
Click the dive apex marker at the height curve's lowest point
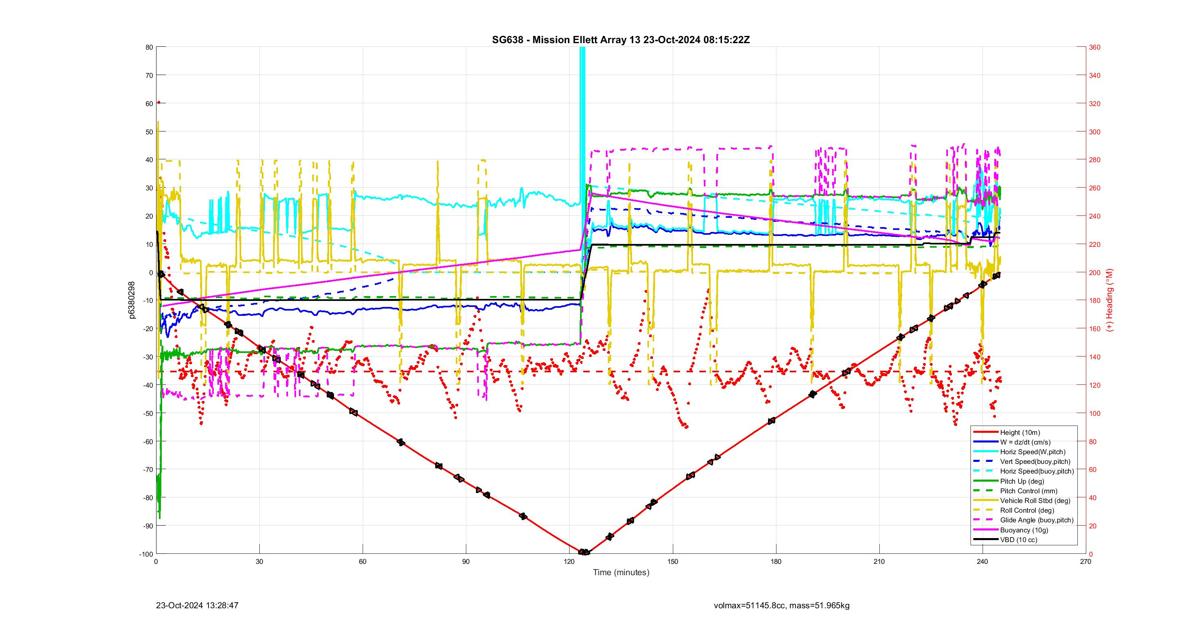pyautogui.click(x=584, y=552)
